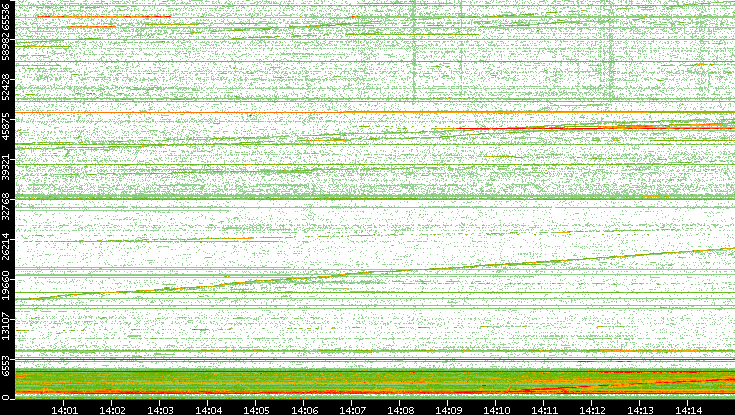The width and height of the screenshot is (735, 415).
Task: Click the 14:12 time axis label
Action: tap(592, 411)
